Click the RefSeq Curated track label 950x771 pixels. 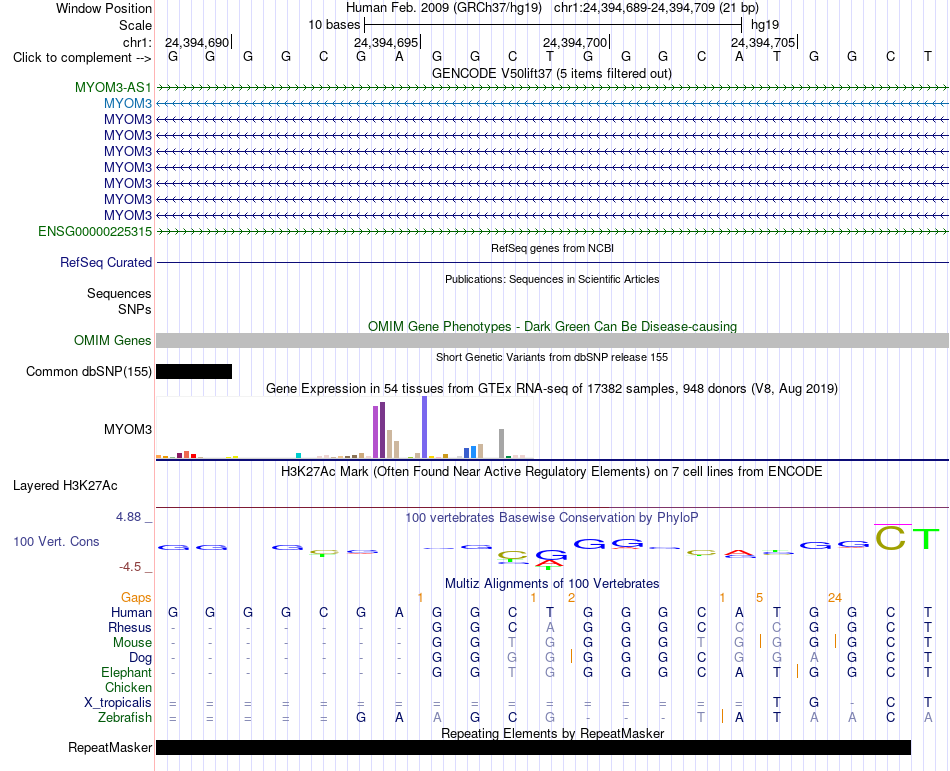click(x=106, y=262)
